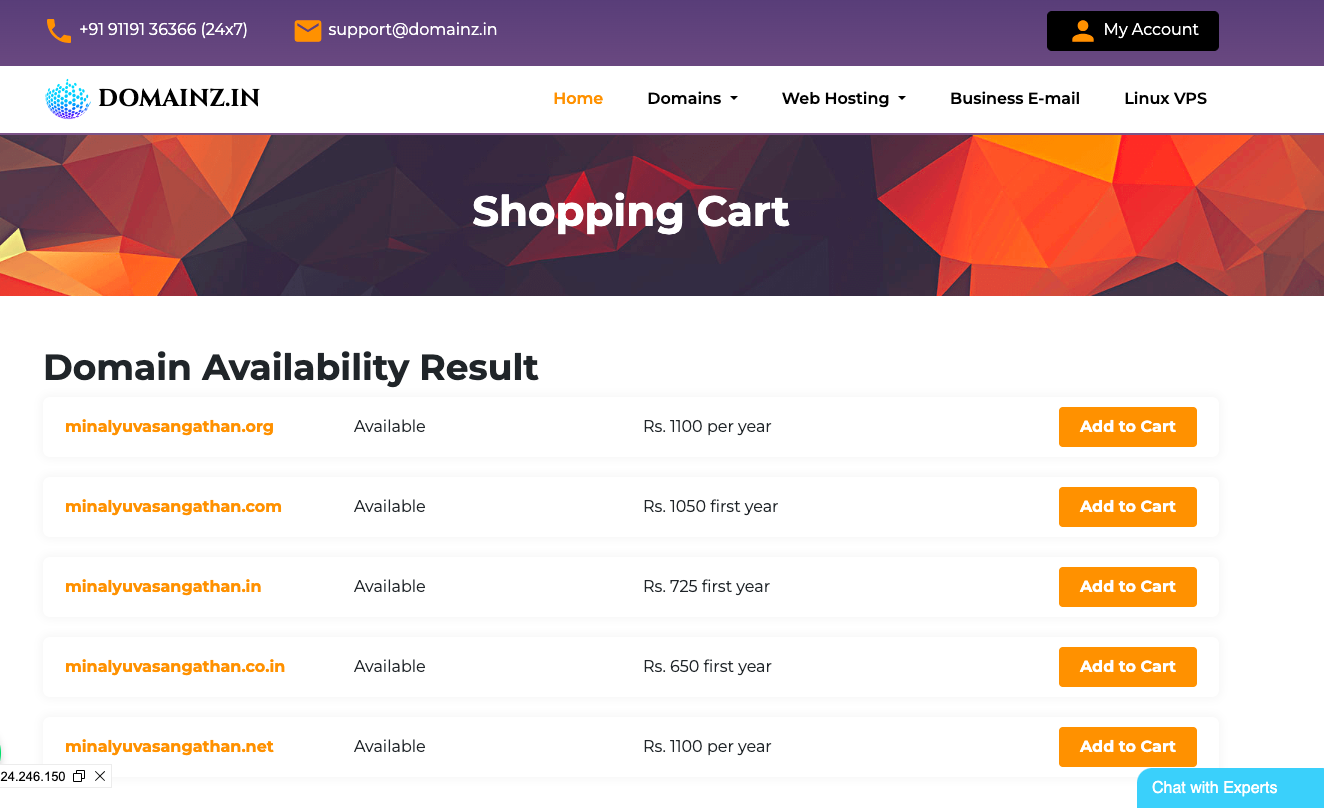The height and width of the screenshot is (808, 1324).
Task: Click the user icon on My Account
Action: 1082,31
